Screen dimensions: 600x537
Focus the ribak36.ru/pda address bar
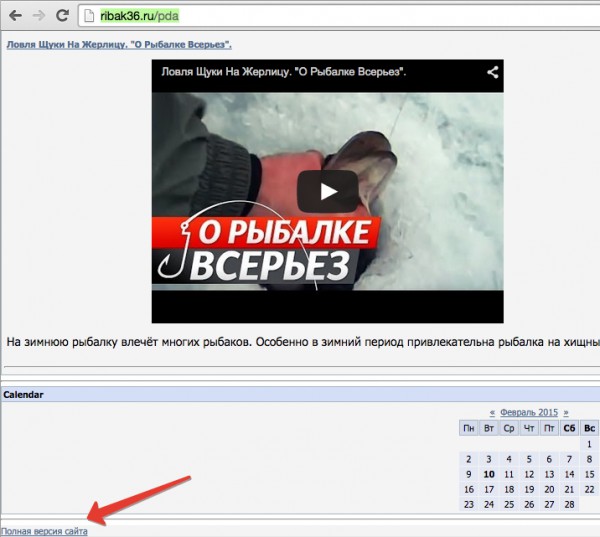tap(339, 16)
